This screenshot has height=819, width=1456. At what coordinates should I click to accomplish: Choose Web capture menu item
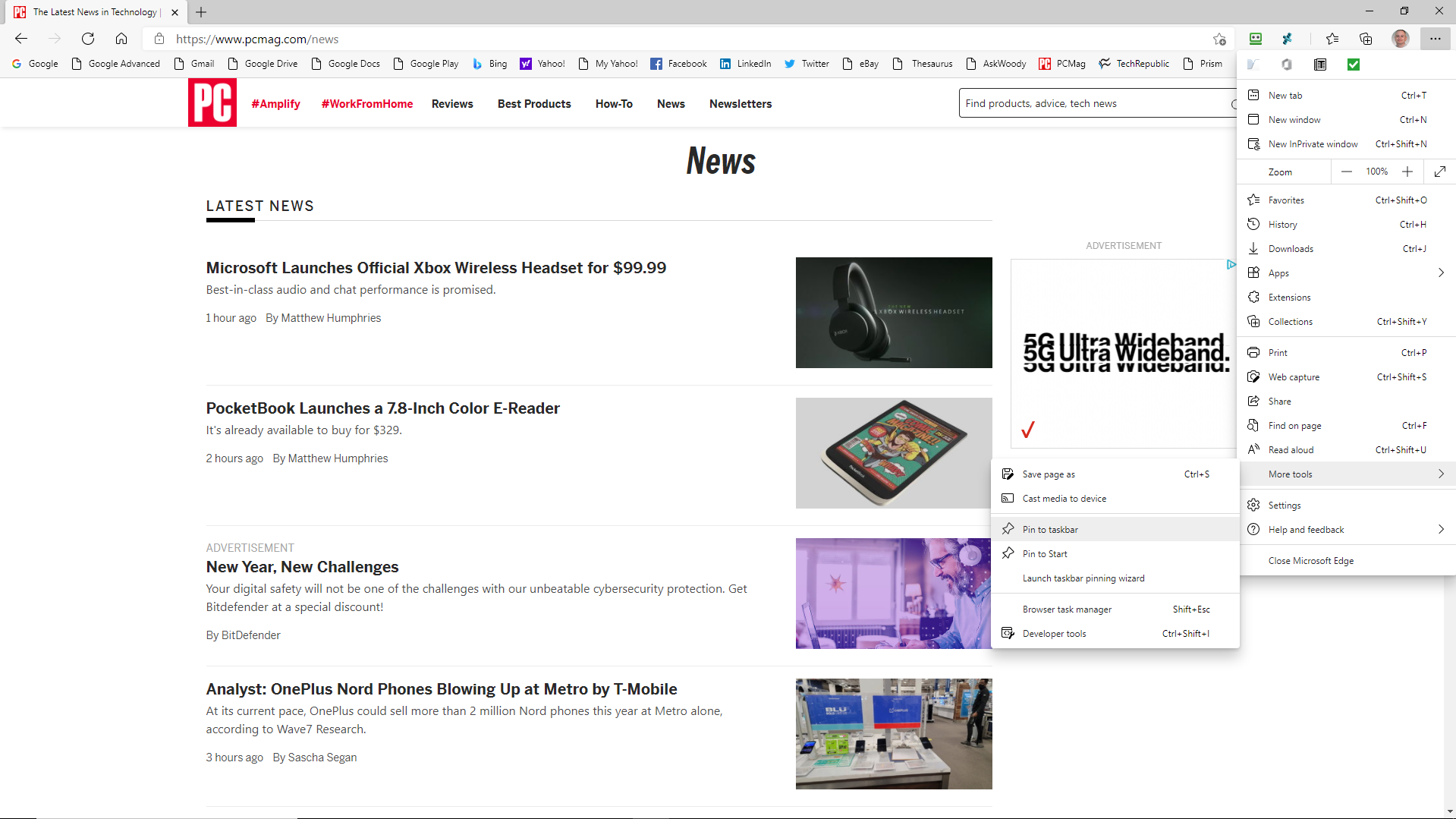[x=1347, y=377]
